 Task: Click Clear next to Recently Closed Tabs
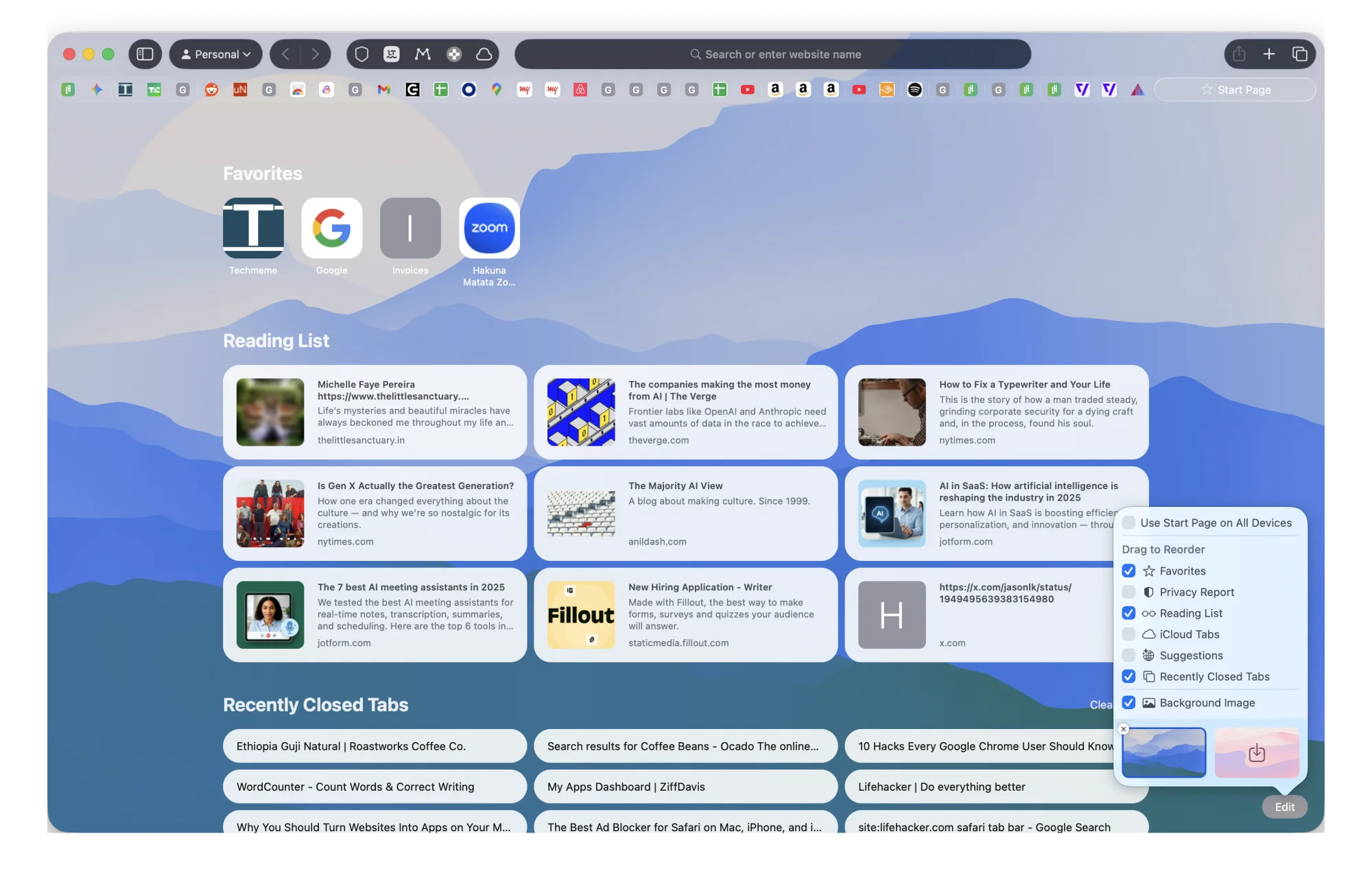1102,704
